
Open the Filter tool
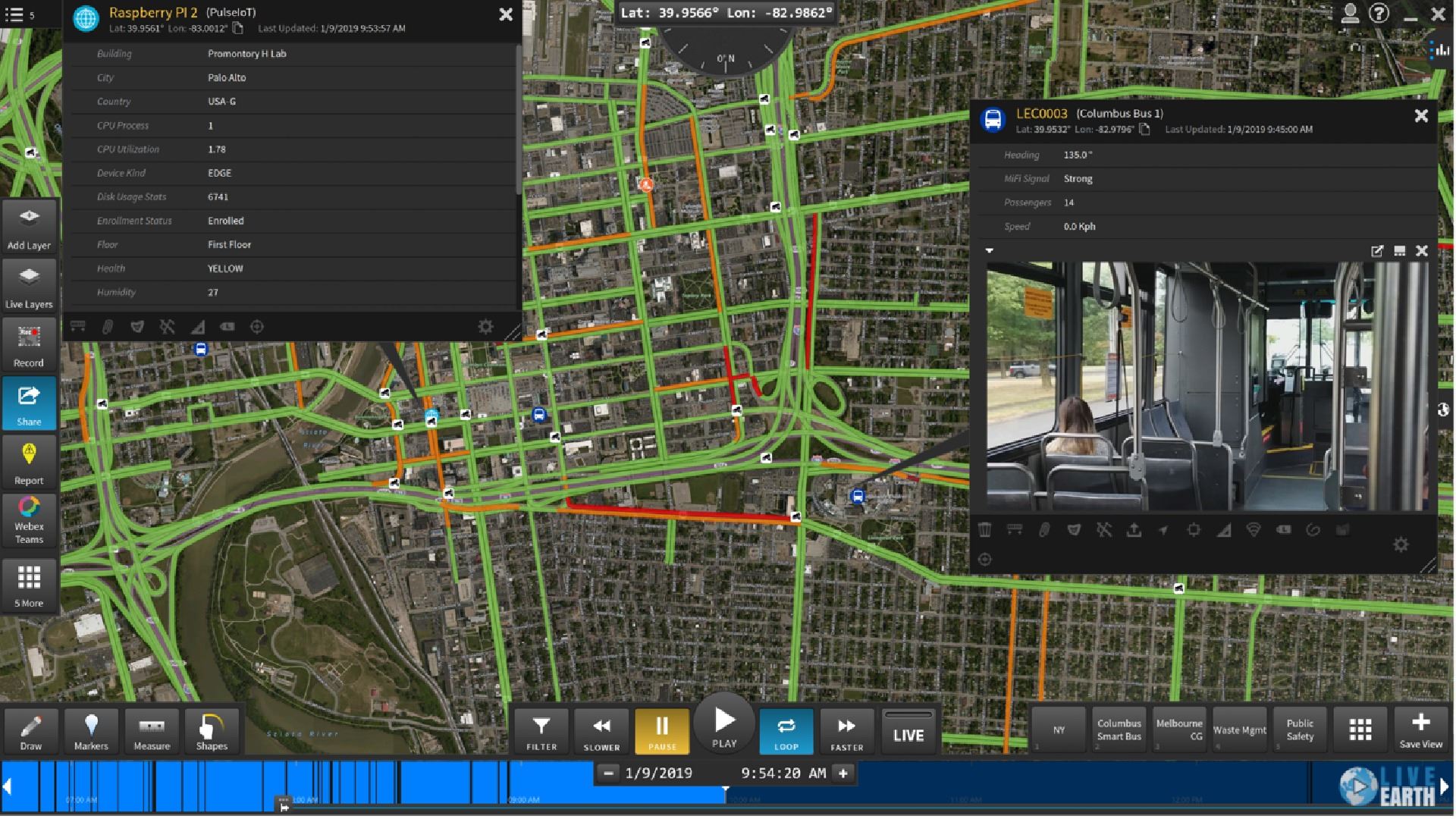(x=541, y=731)
